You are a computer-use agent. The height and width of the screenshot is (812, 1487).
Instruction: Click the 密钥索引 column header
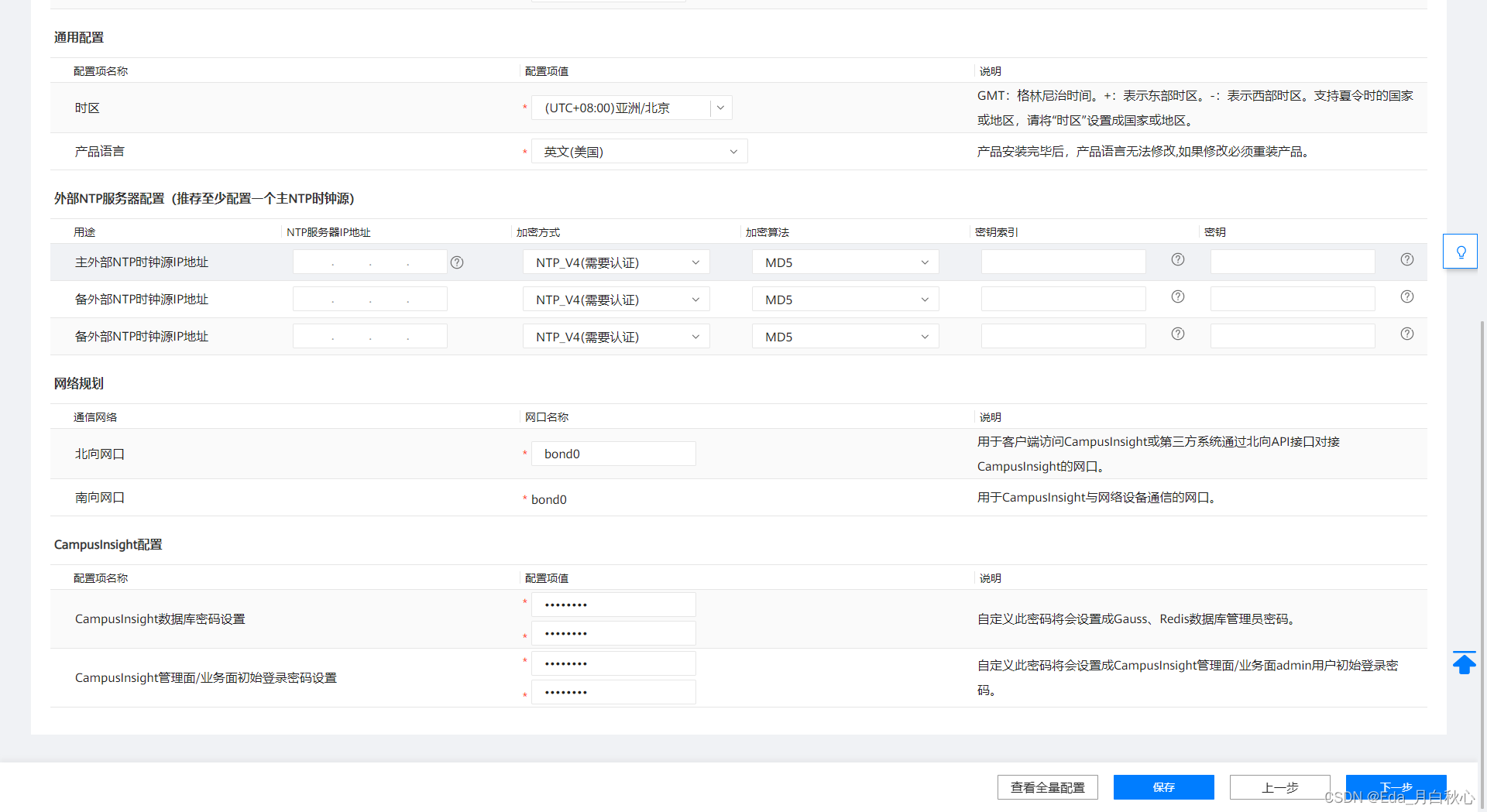997,232
